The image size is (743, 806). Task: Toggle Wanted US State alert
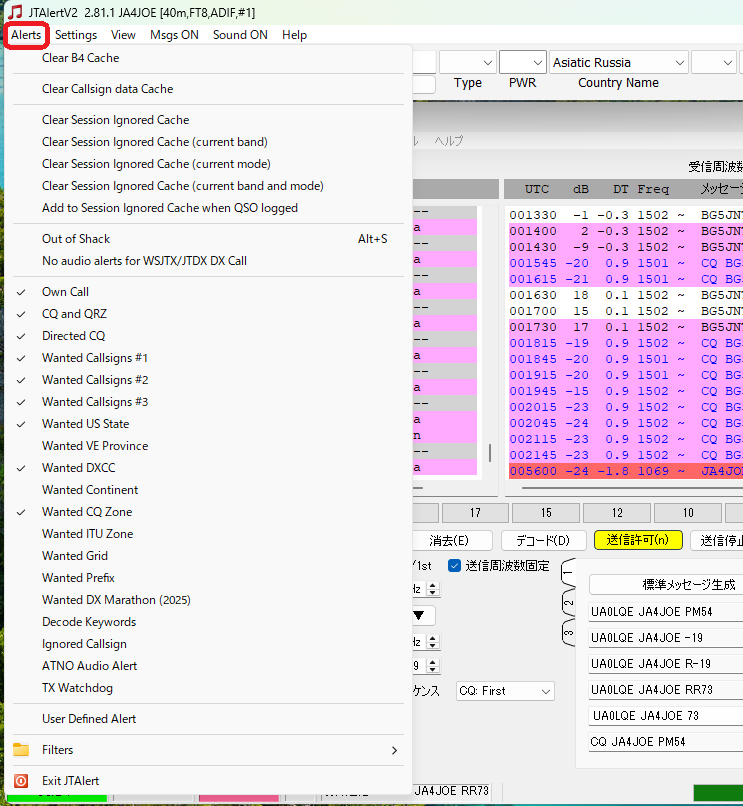click(x=208, y=424)
